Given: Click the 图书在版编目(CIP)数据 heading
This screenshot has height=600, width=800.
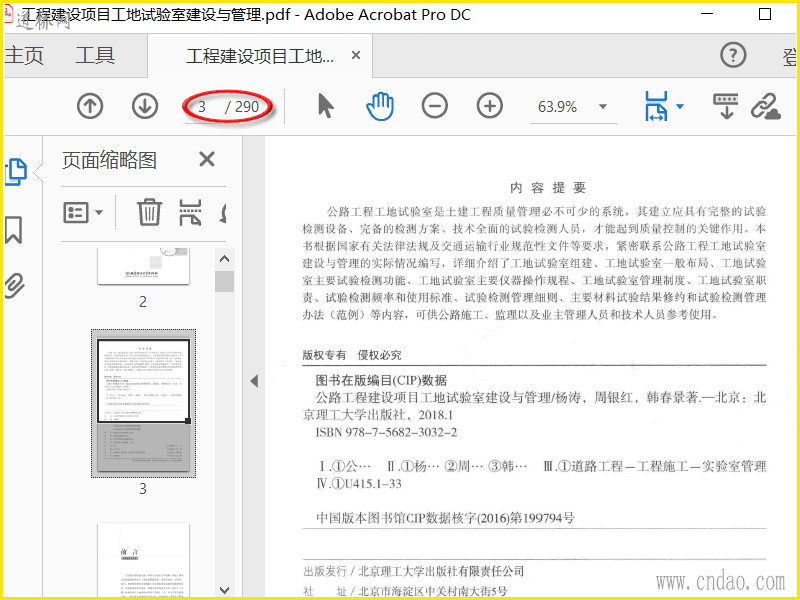Looking at the screenshot, I should (381, 380).
